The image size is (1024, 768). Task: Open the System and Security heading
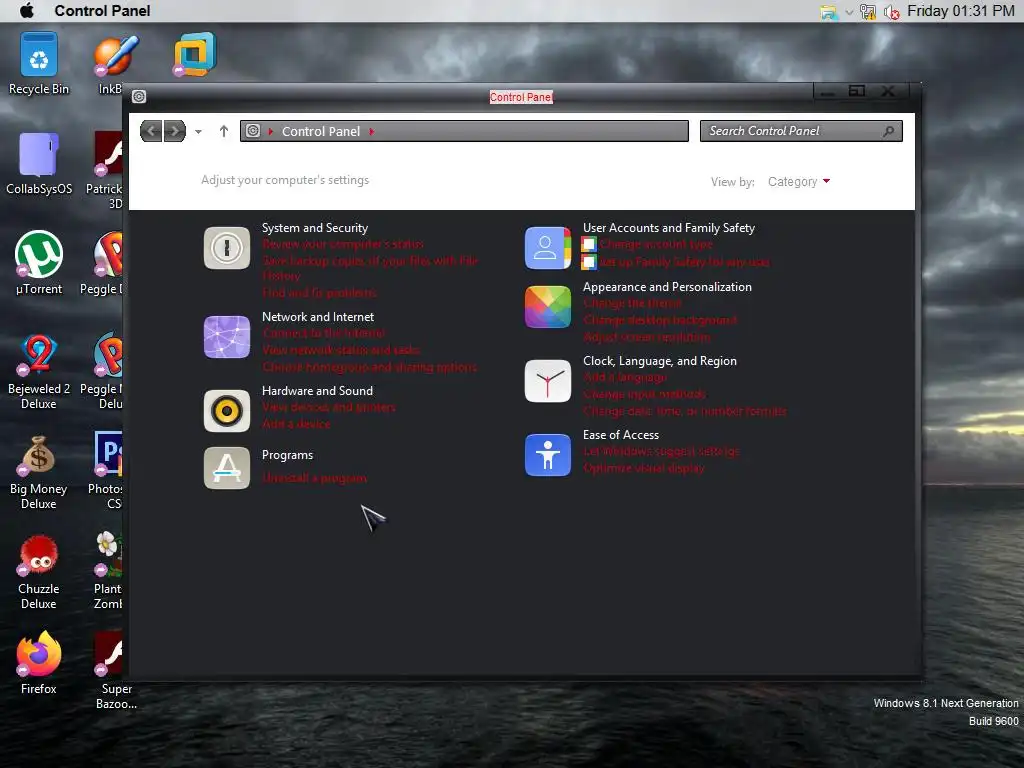315,228
